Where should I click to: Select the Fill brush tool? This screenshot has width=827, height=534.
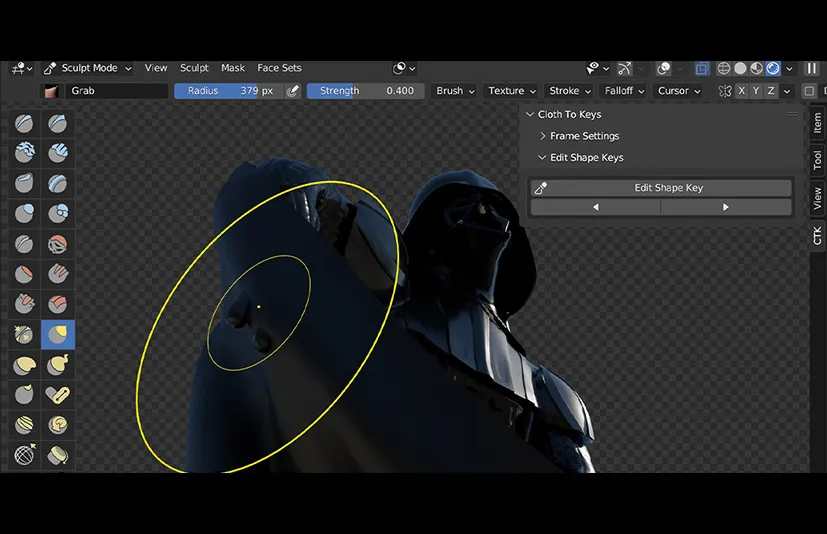57,274
